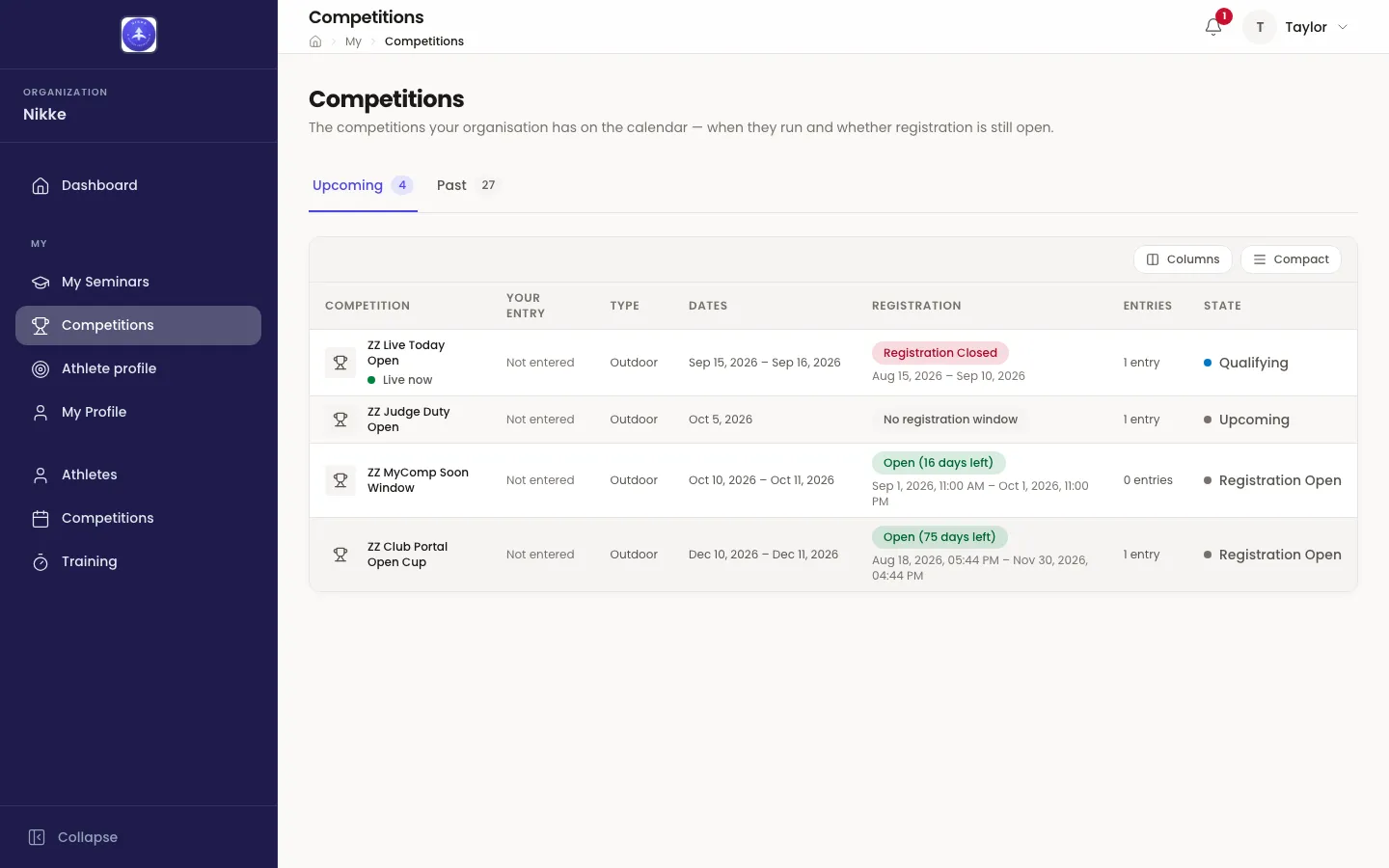Click the Training stopwatch icon
This screenshot has width=1389, height=868.
tap(41, 561)
